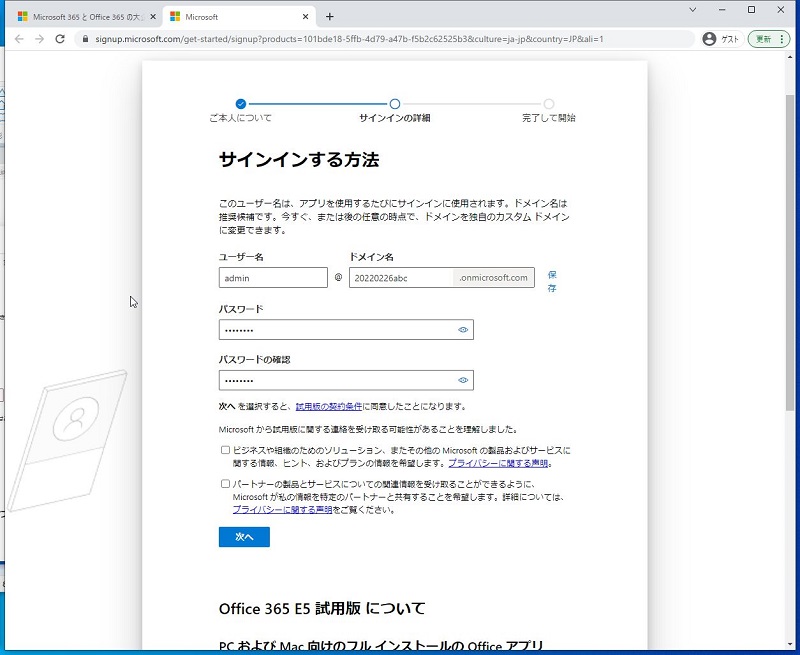The image size is (800, 655).
Task: Reveal the パスワードの確認 with its eye icon
Action: (x=463, y=380)
